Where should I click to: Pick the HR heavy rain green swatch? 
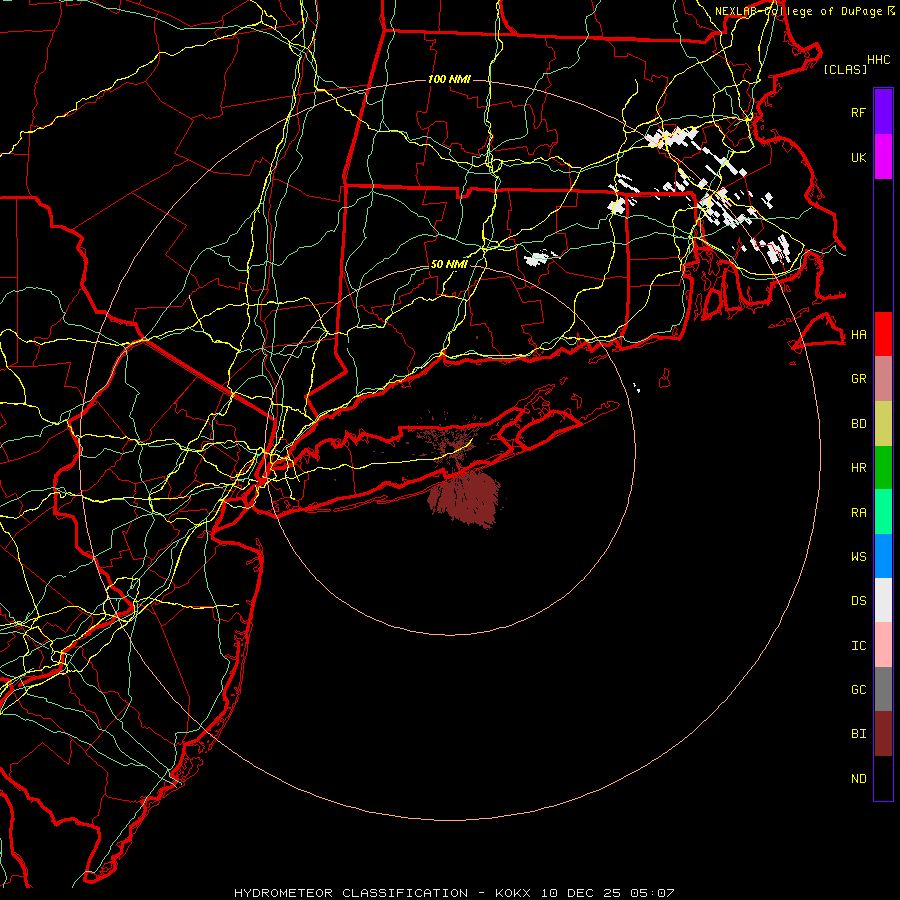(x=883, y=468)
